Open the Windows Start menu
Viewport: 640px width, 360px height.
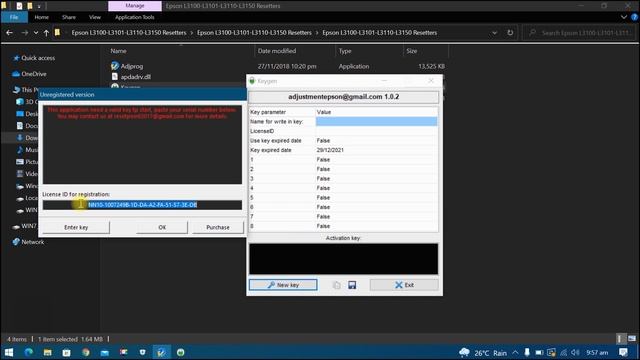pos(9,352)
